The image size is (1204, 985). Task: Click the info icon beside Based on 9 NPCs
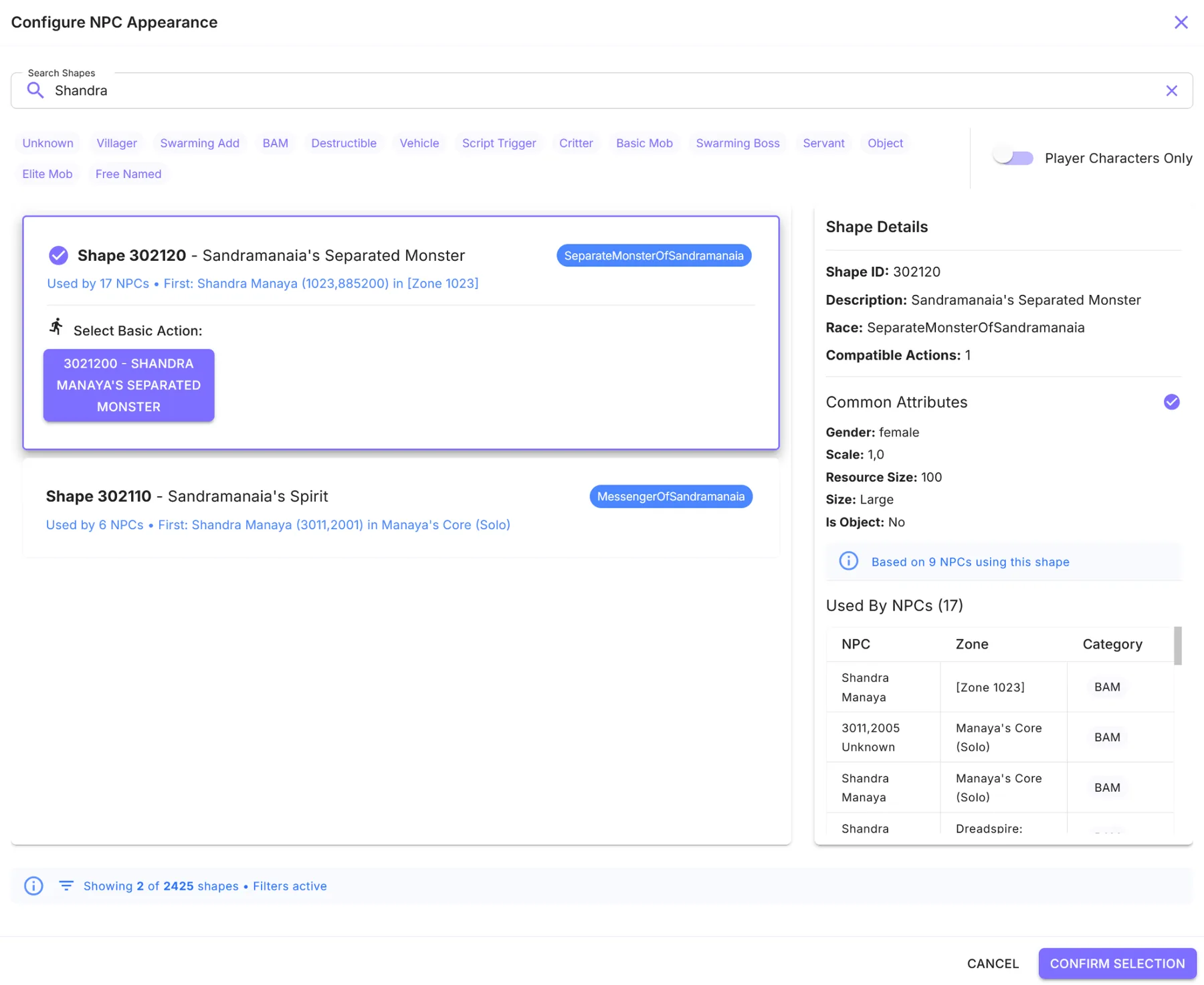pos(848,561)
